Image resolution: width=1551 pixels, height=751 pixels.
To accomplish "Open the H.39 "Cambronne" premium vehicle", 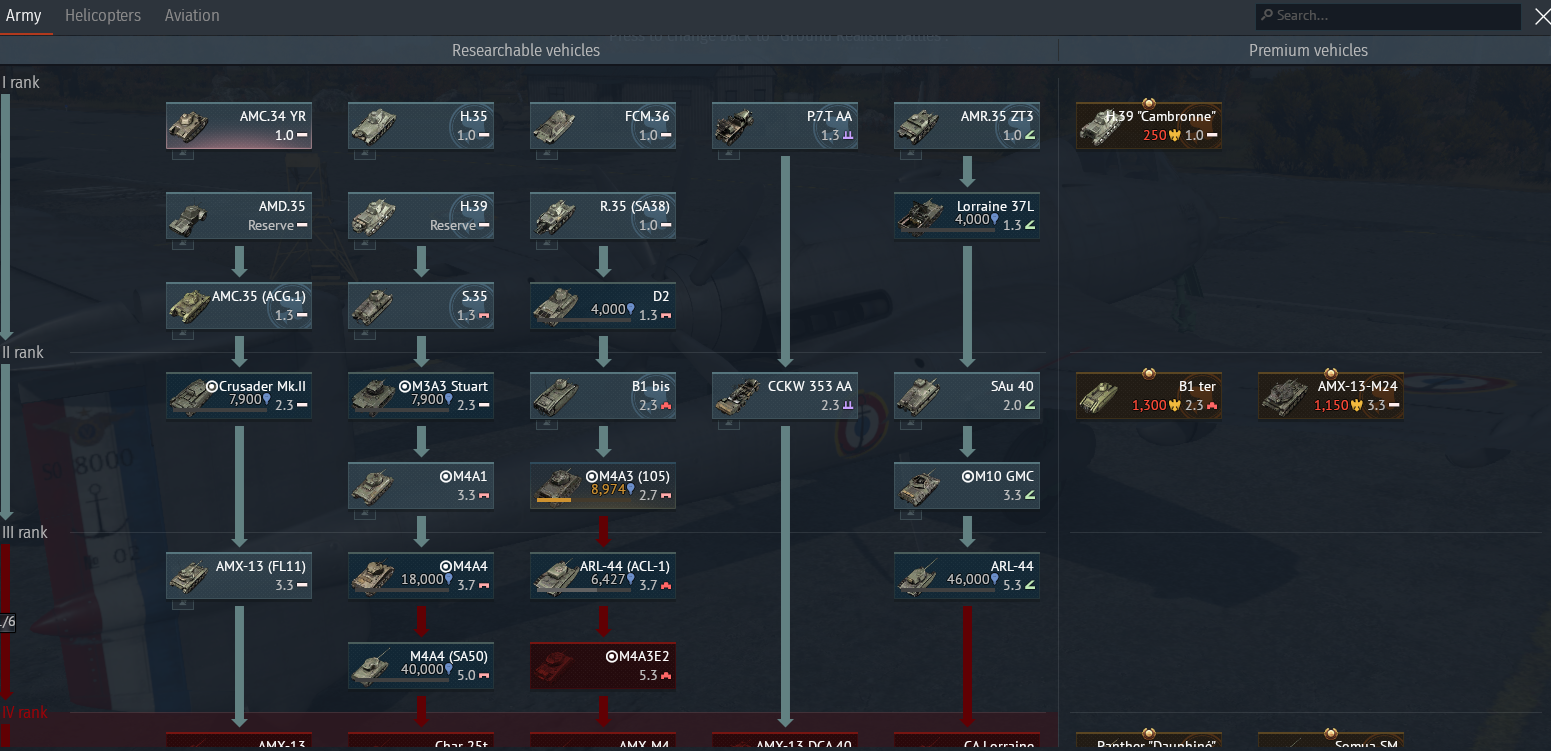I will click(1149, 126).
